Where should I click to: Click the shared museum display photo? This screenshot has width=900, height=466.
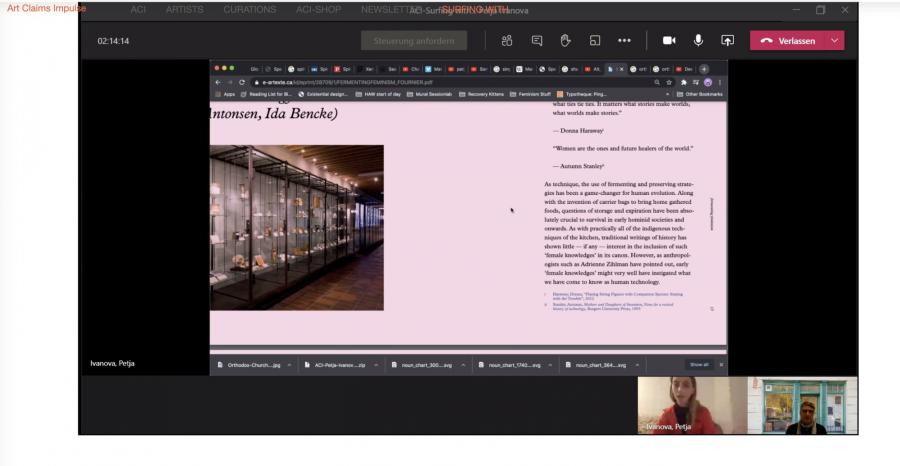coord(297,227)
